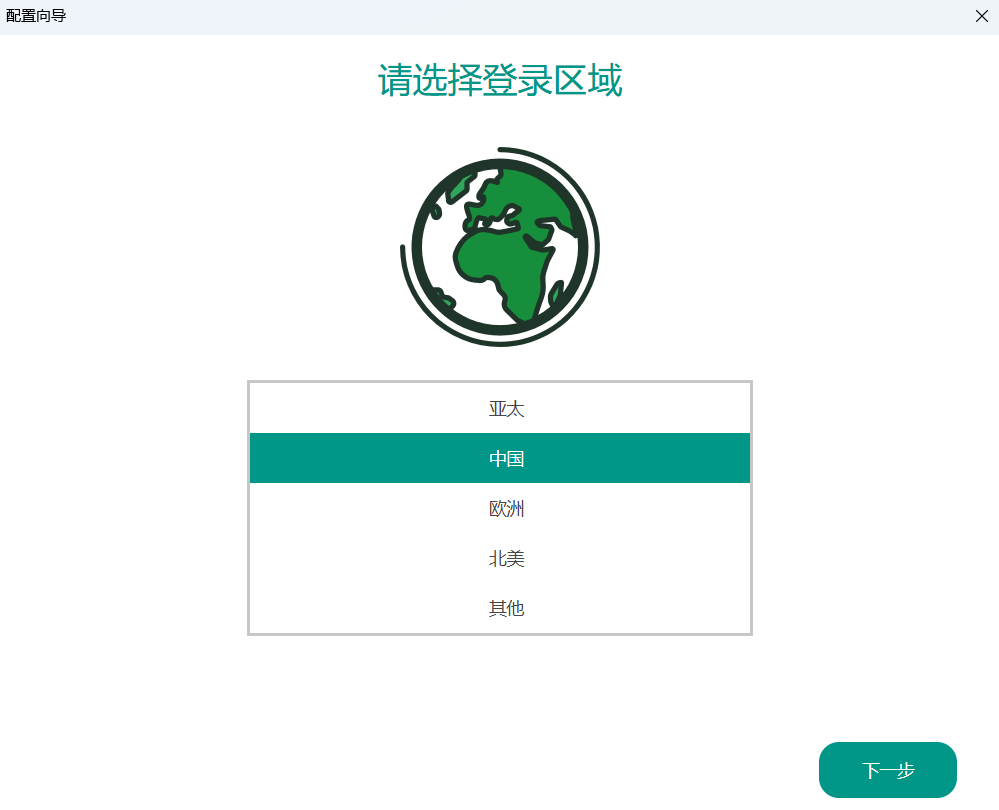The image size is (999, 810).
Task: Click the green globe illustration
Action: (500, 247)
